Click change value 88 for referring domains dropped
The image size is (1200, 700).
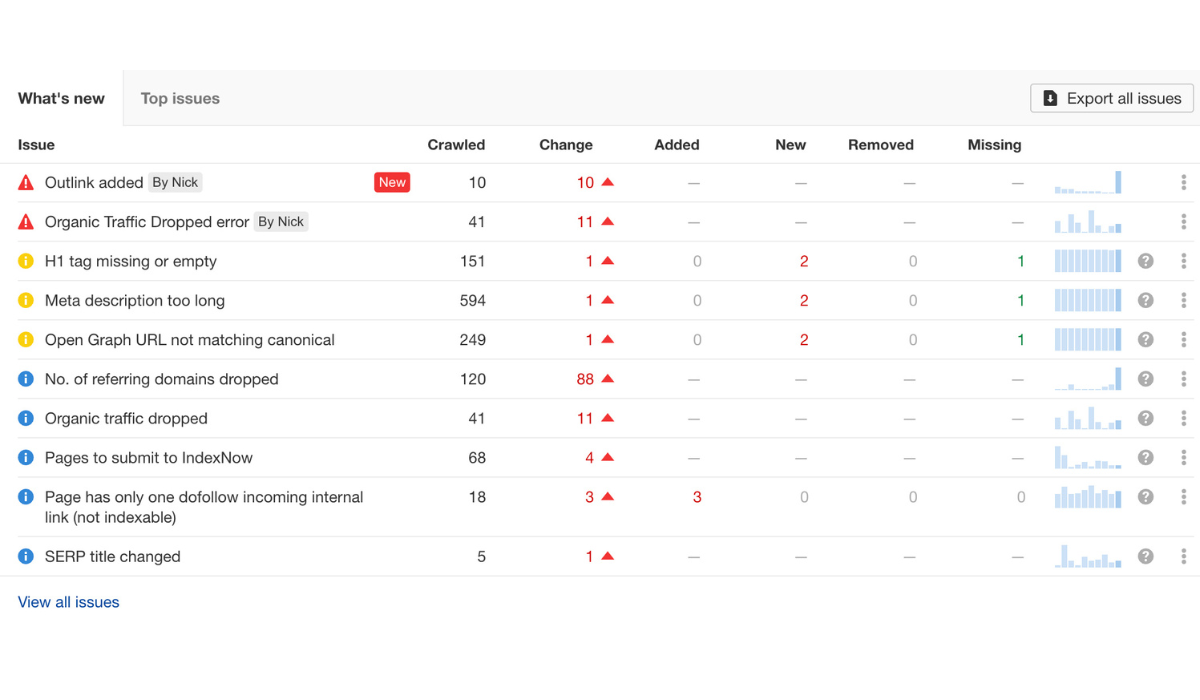[586, 379]
